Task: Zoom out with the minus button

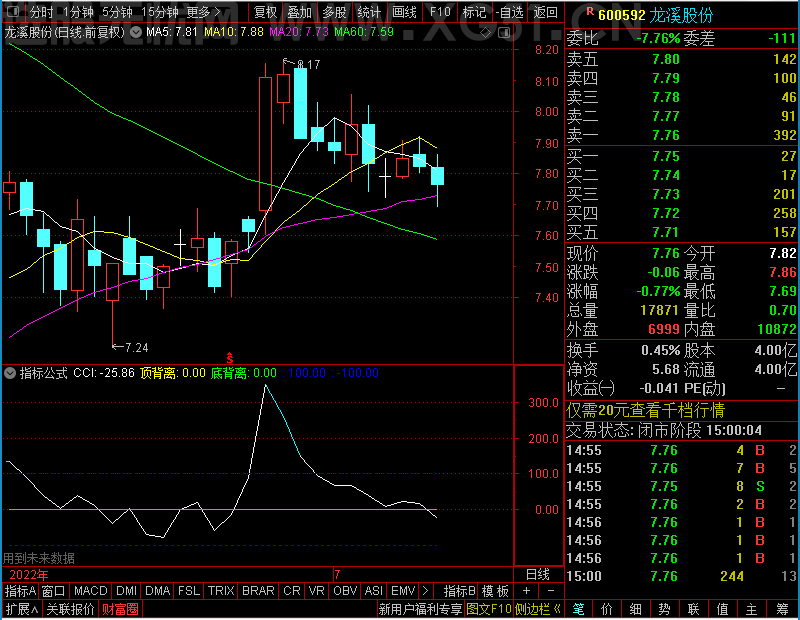Action: [x=551, y=591]
